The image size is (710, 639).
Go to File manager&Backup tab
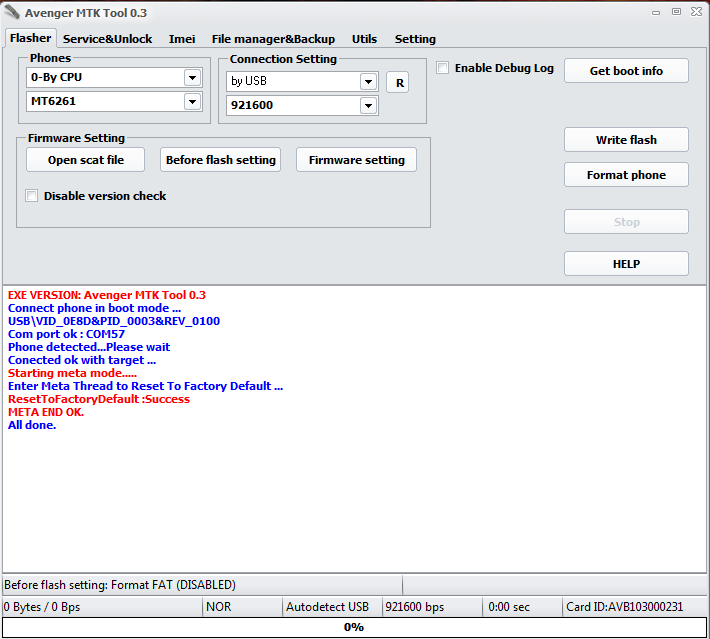[x=273, y=39]
